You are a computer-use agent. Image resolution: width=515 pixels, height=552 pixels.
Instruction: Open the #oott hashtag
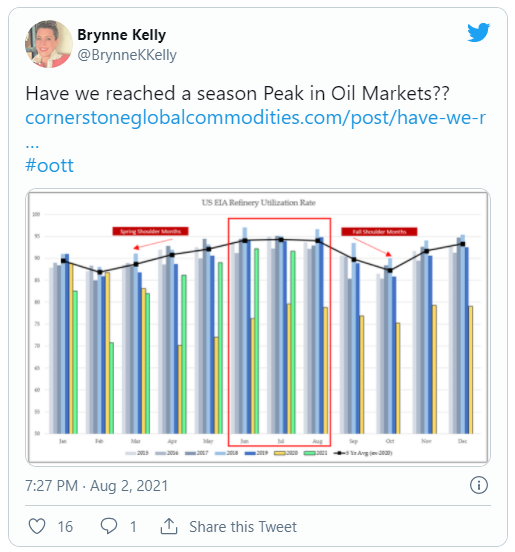[x=50, y=165]
